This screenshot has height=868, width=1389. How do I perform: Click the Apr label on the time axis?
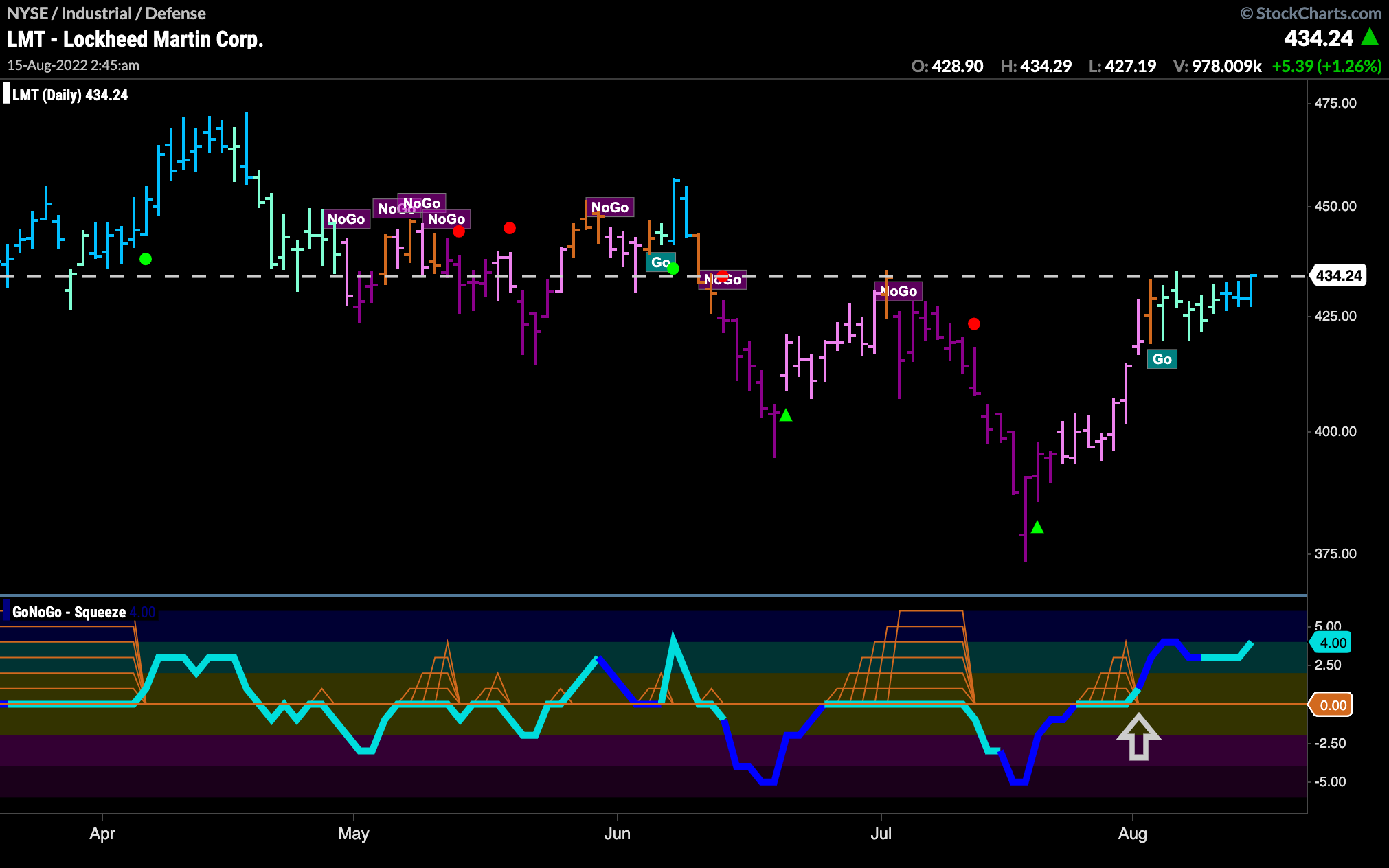click(x=102, y=834)
